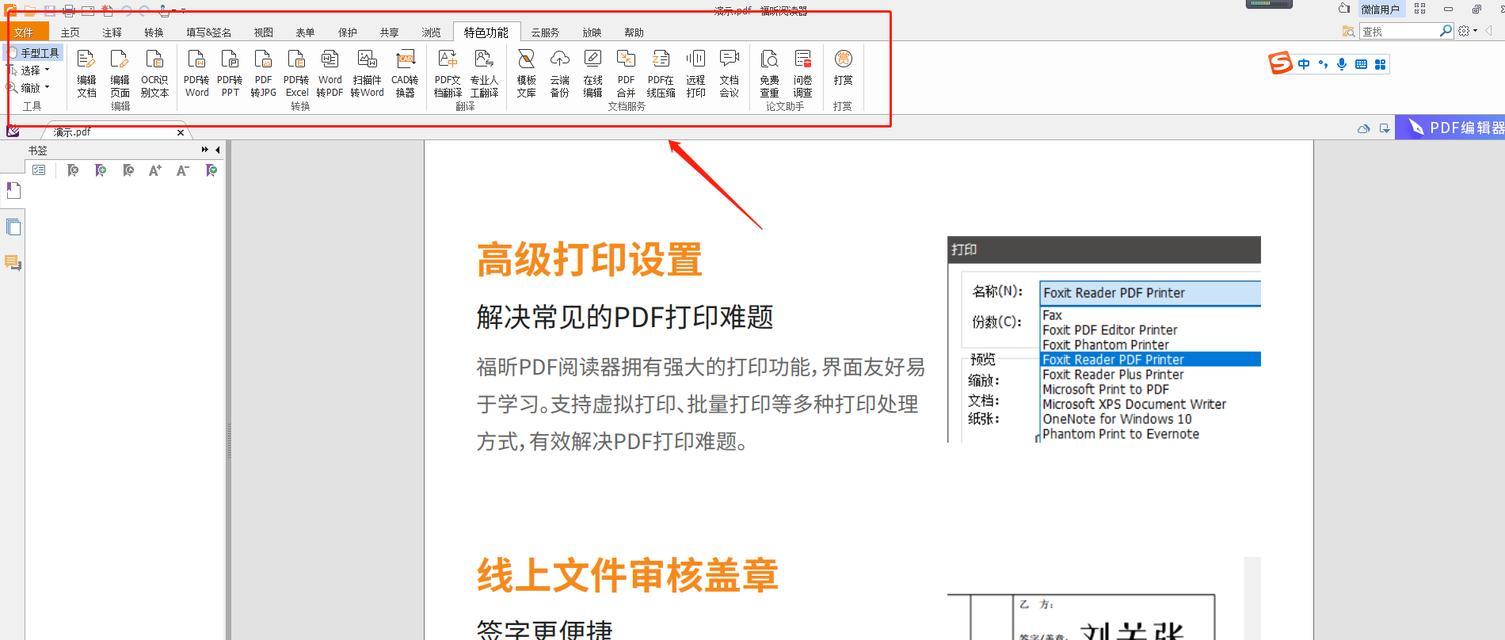Open 在线编辑 online editing
The height and width of the screenshot is (640, 1505).
click(x=593, y=74)
